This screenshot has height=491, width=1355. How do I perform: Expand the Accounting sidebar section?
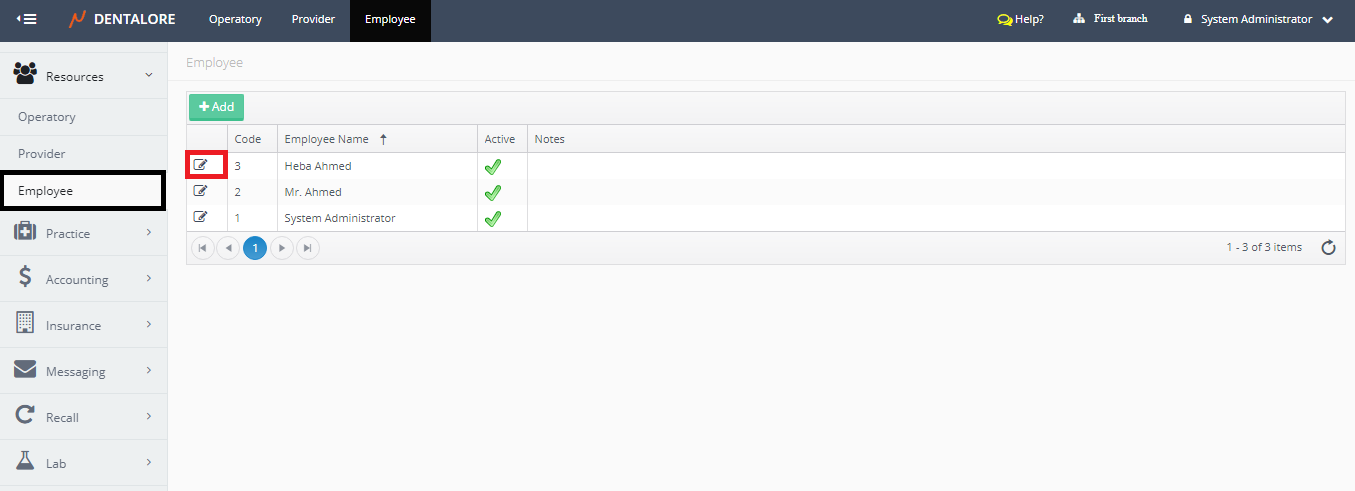(83, 279)
